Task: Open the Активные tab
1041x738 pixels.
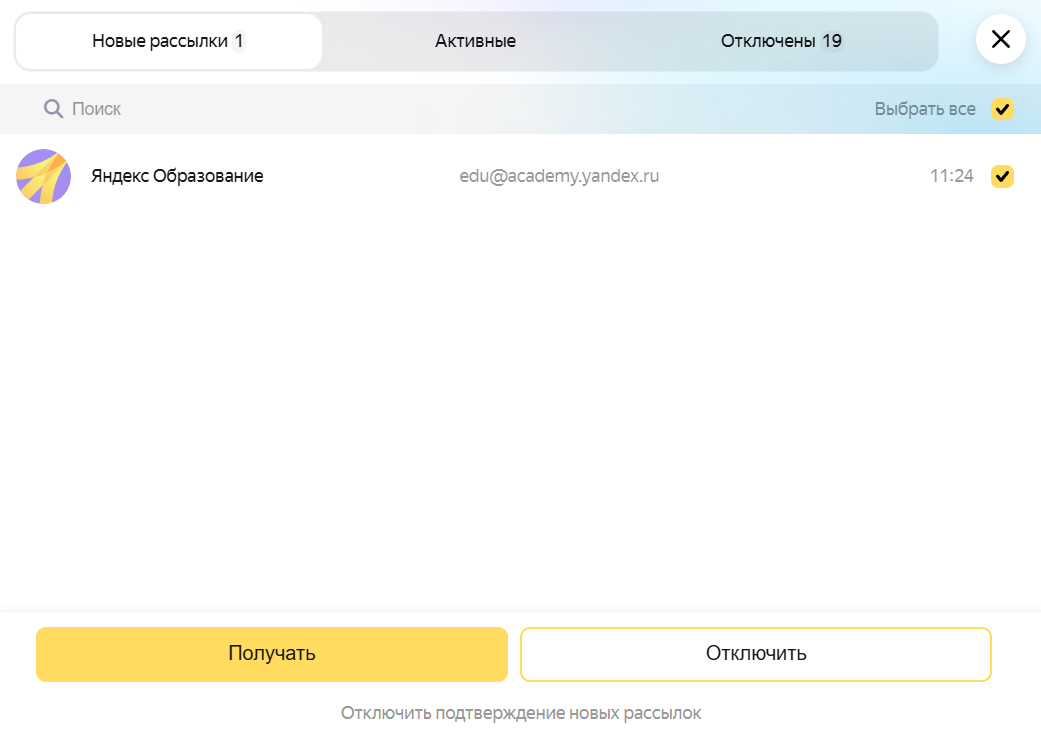Action: [475, 41]
